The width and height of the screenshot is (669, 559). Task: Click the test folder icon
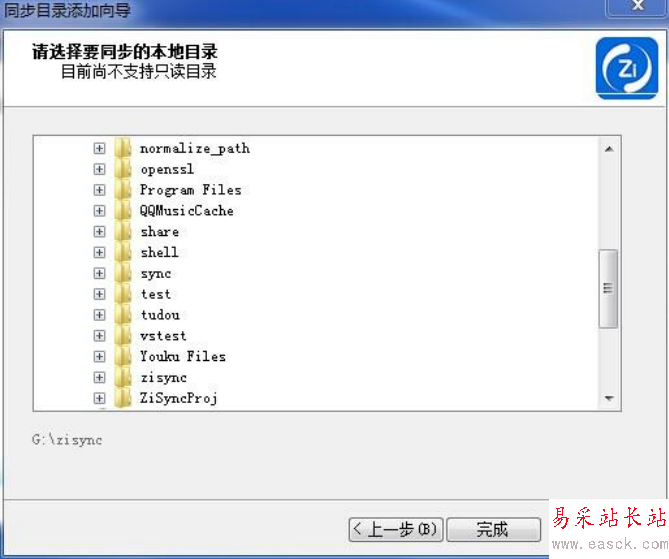click(x=123, y=294)
